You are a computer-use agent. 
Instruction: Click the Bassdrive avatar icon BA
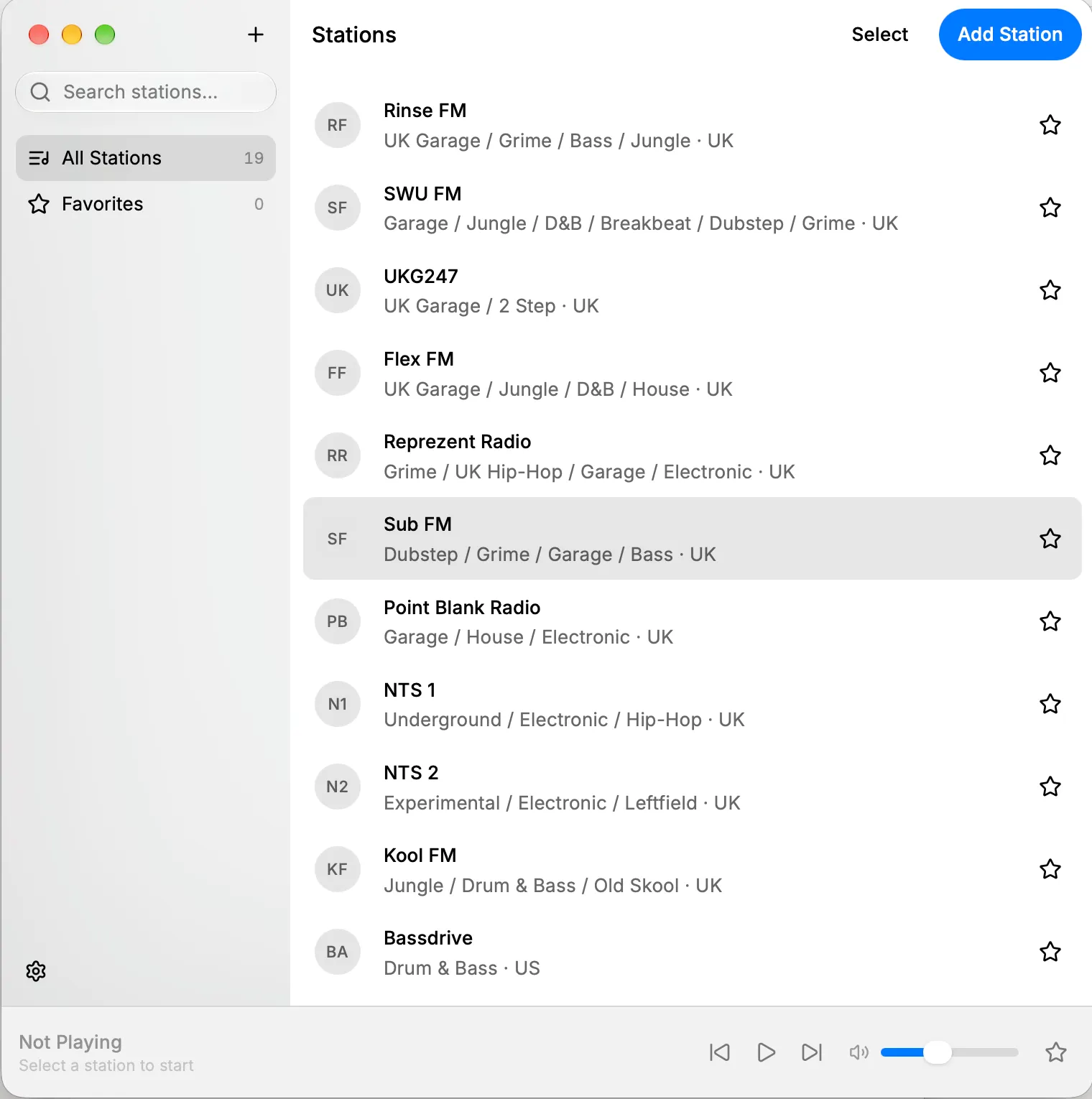[337, 952]
